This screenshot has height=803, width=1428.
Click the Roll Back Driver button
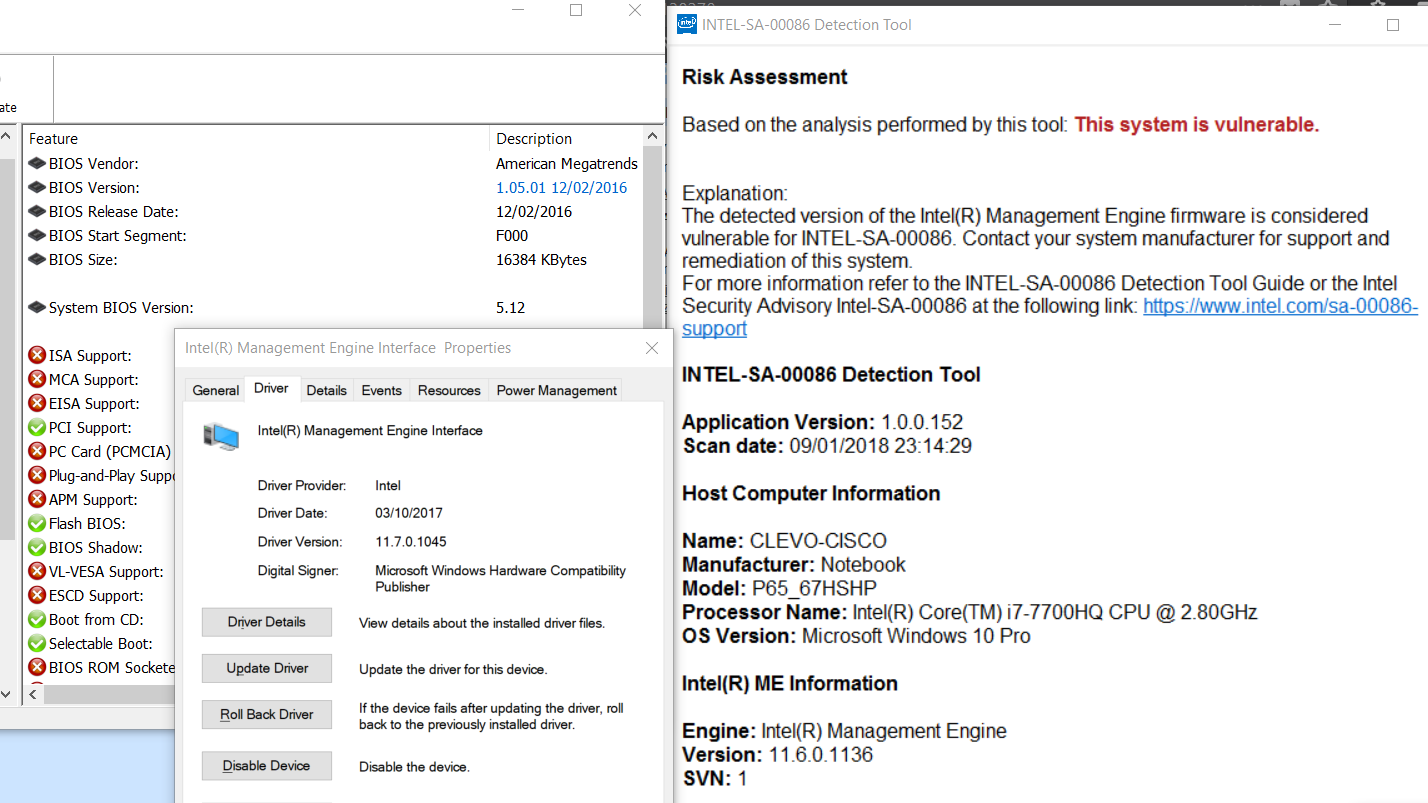[266, 714]
